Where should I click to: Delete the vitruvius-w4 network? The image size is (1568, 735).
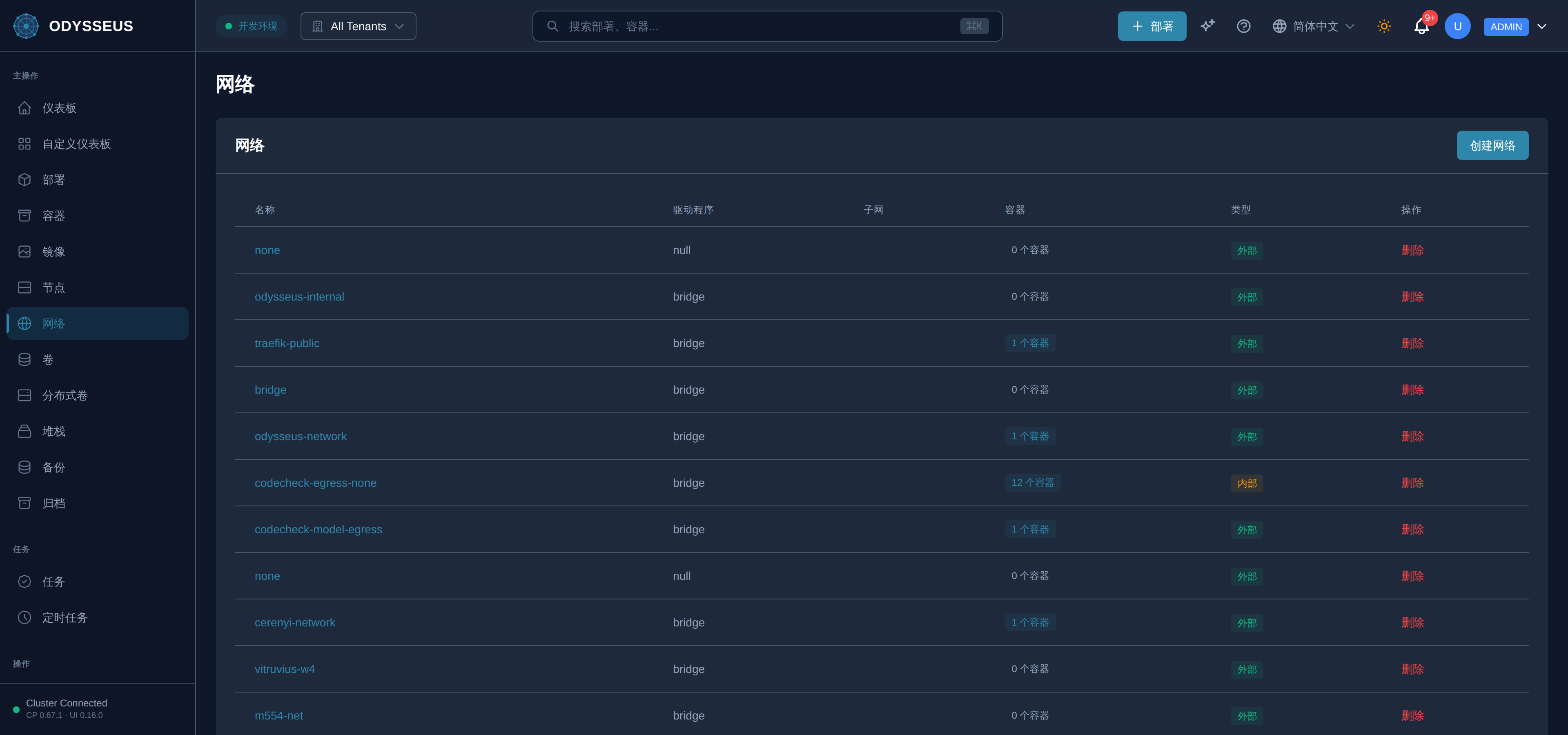click(1412, 669)
